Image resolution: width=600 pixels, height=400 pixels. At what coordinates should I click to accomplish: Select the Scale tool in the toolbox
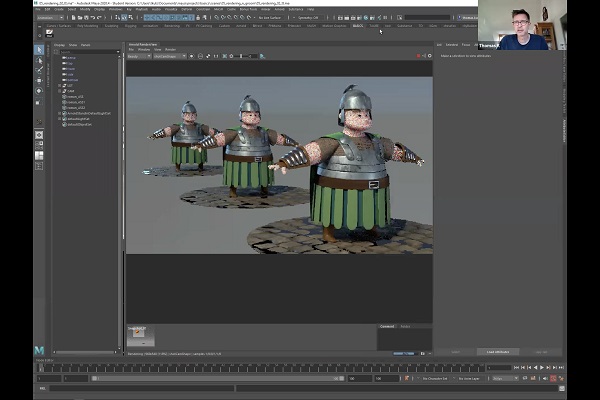38,102
